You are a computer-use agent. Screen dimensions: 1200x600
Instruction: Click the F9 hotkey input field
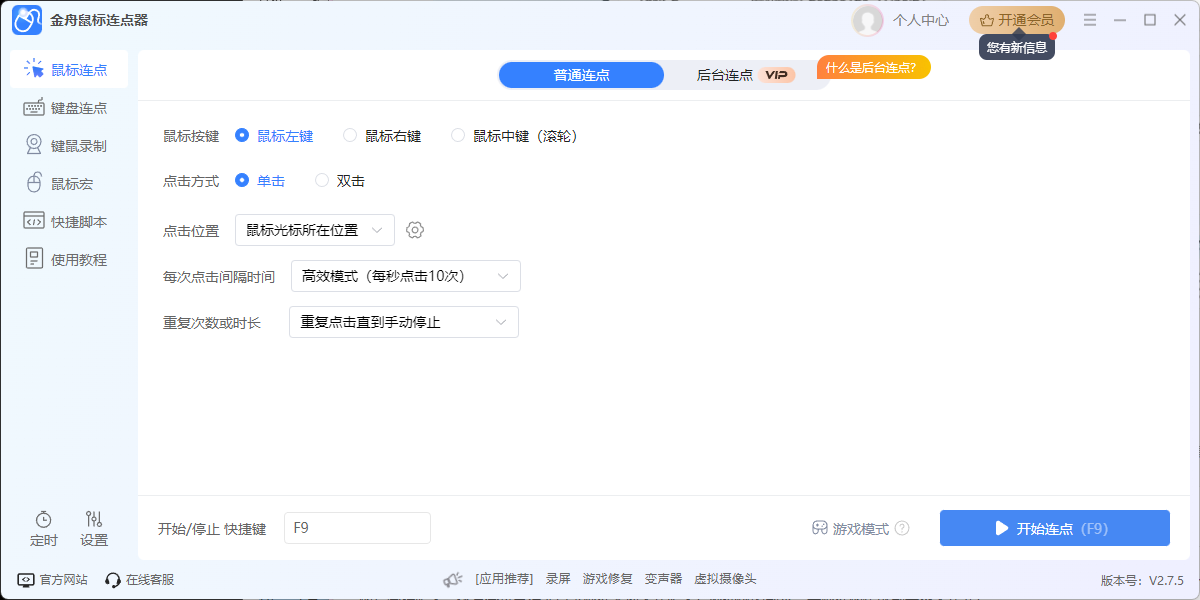coord(356,528)
